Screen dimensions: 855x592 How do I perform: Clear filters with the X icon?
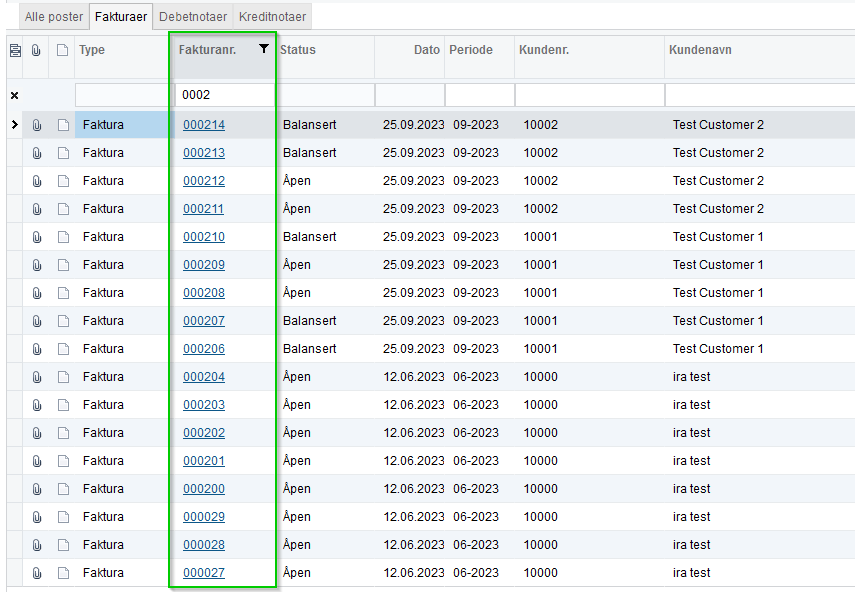(x=15, y=95)
